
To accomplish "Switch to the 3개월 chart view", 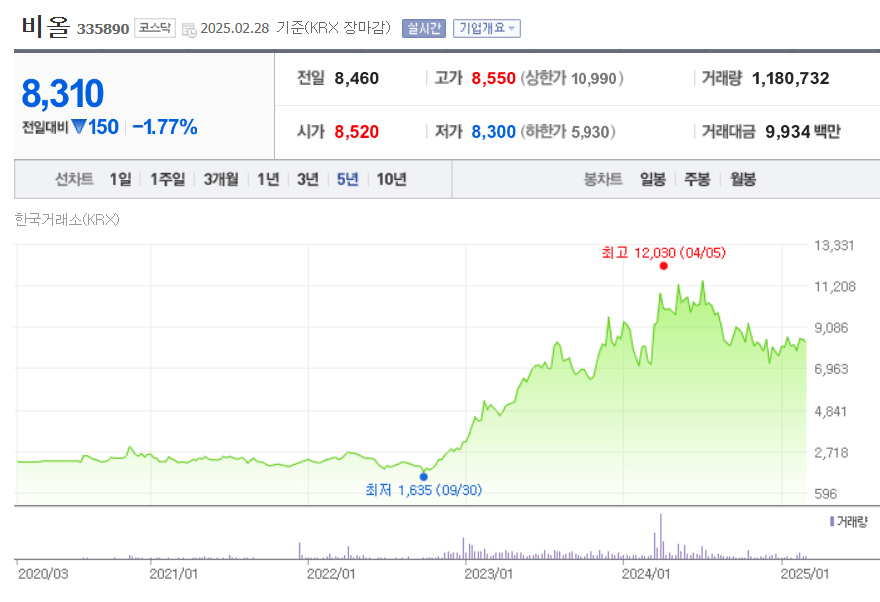I will click(x=219, y=179).
